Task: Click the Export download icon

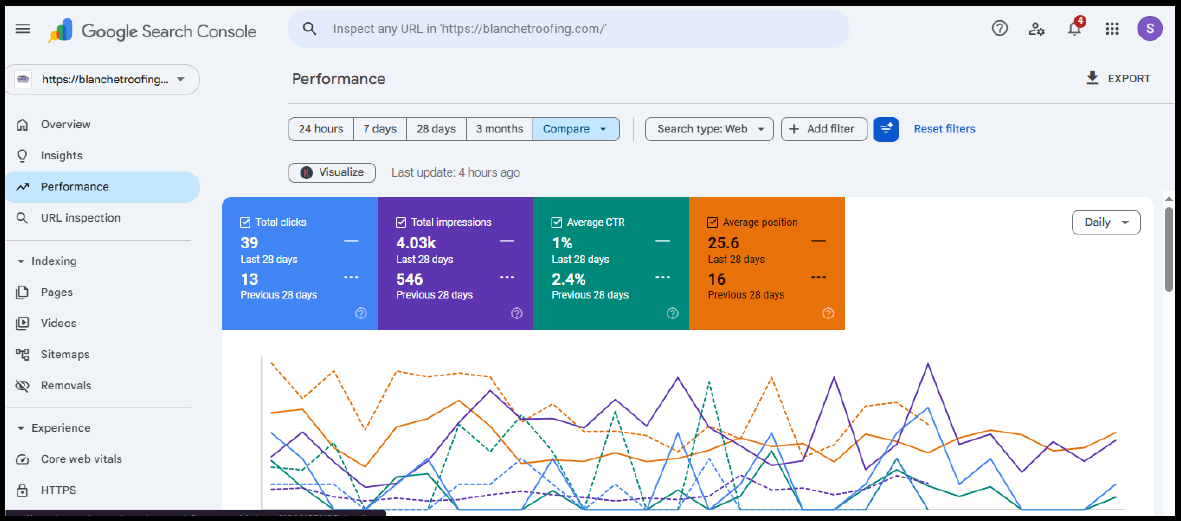Action: click(1092, 78)
